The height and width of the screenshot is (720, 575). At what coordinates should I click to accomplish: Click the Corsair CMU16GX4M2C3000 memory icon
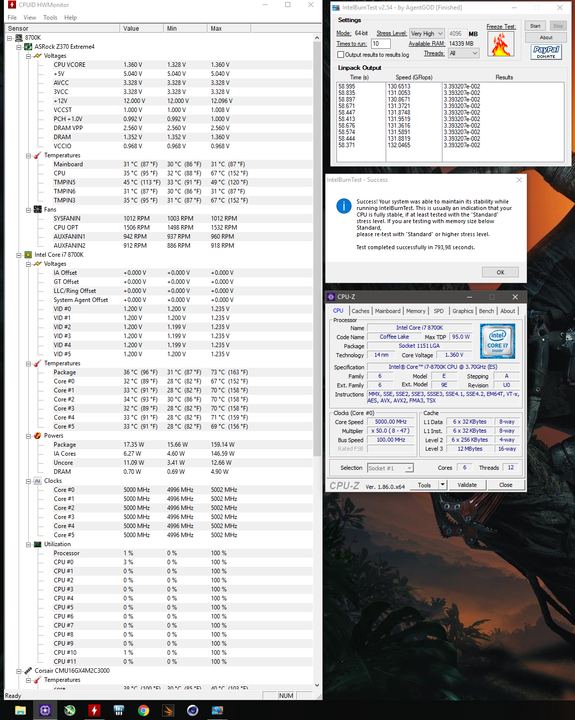(x=28, y=670)
